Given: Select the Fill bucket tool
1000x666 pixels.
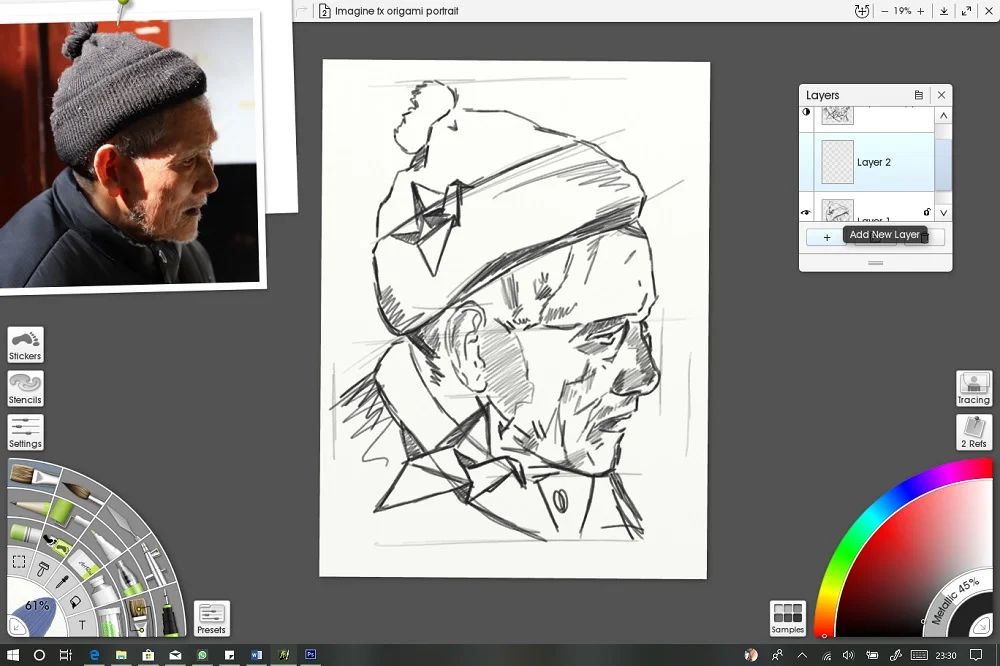Looking at the screenshot, I should (x=75, y=601).
